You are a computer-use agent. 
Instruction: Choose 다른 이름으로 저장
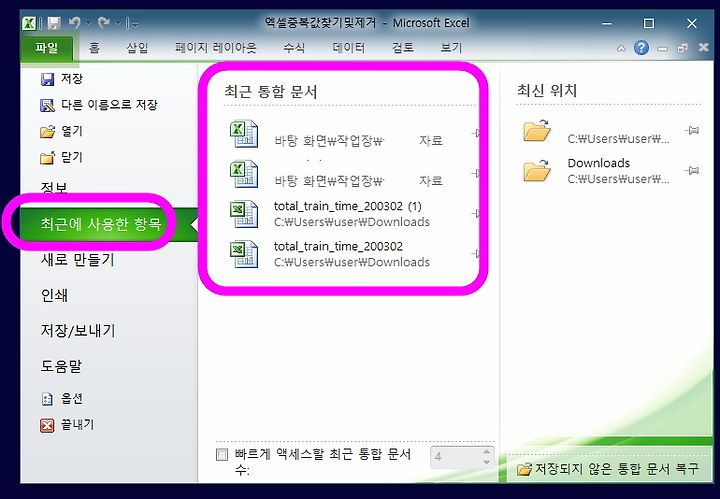point(99,105)
